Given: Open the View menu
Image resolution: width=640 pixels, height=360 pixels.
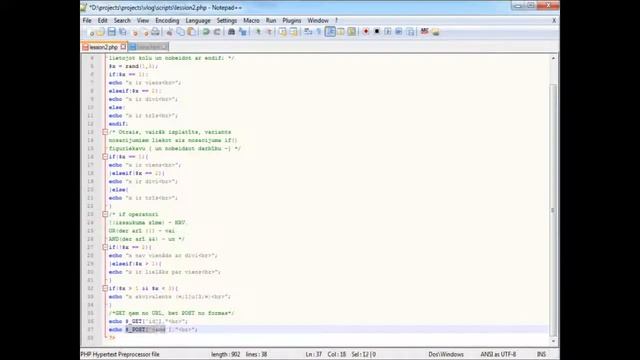Looking at the screenshot, I should 143,20.
